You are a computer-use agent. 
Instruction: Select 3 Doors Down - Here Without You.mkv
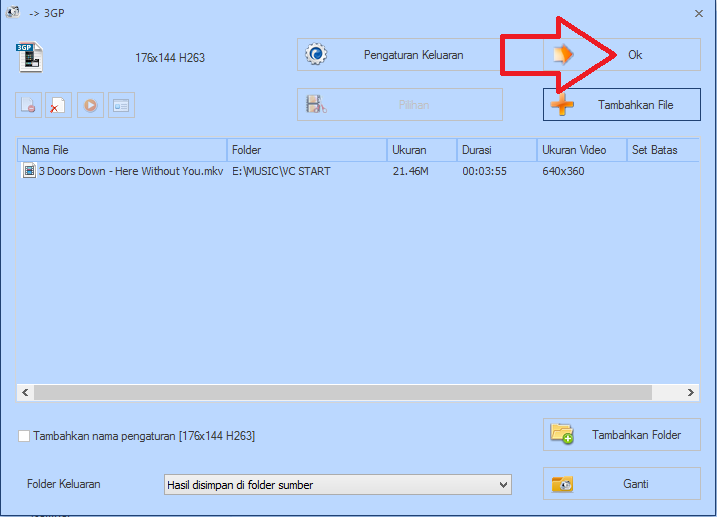(x=131, y=171)
